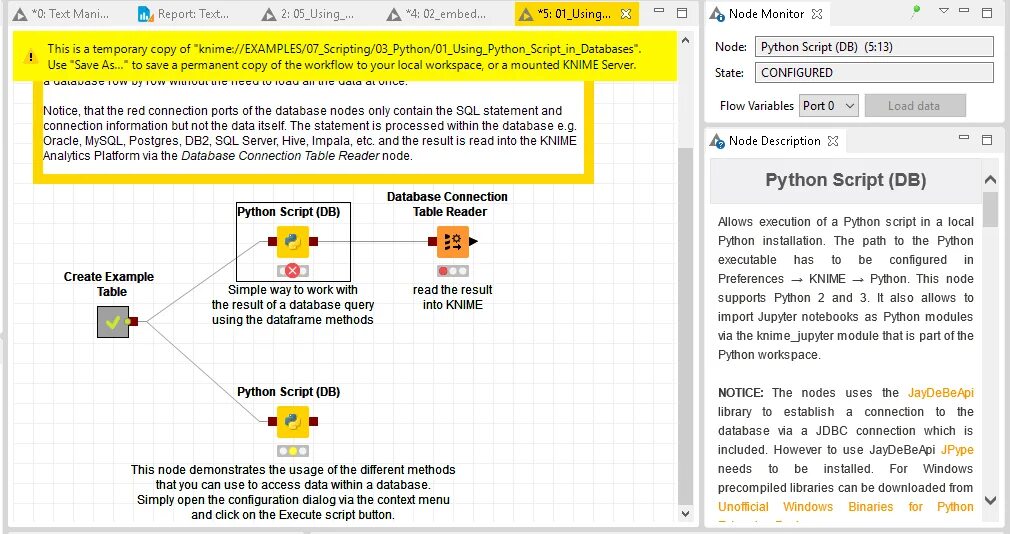Screen dimensions: 1010x534
Task: Close the Node Monitor view
Action: (817, 14)
